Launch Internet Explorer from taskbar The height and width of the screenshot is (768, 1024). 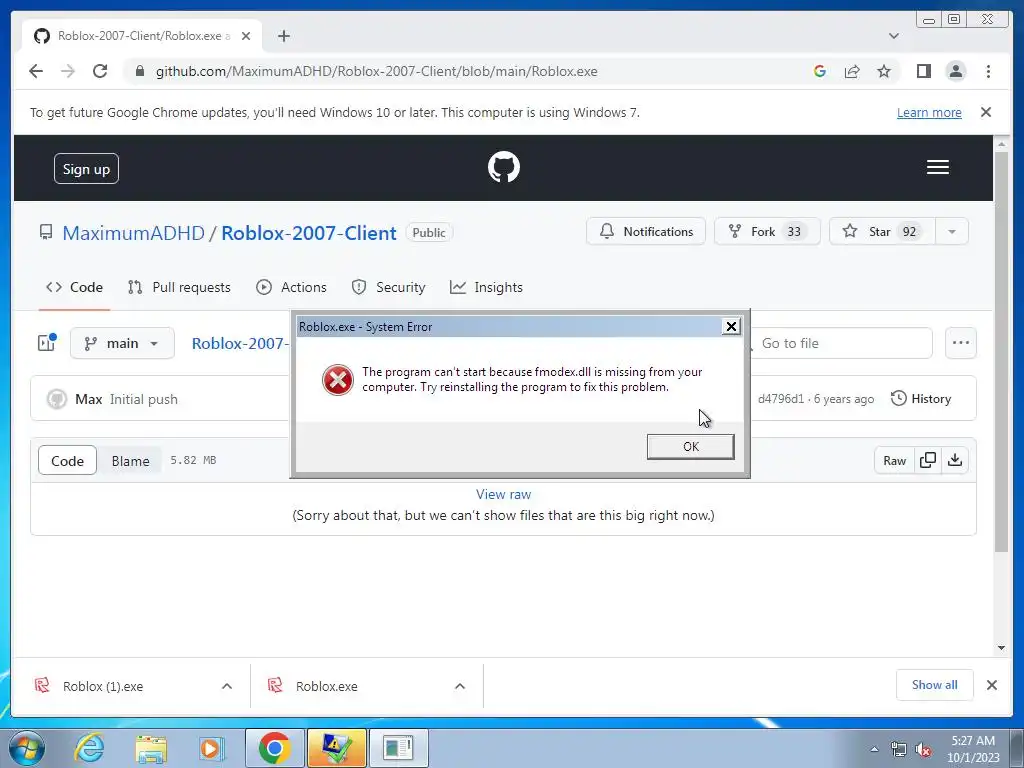(x=89, y=748)
